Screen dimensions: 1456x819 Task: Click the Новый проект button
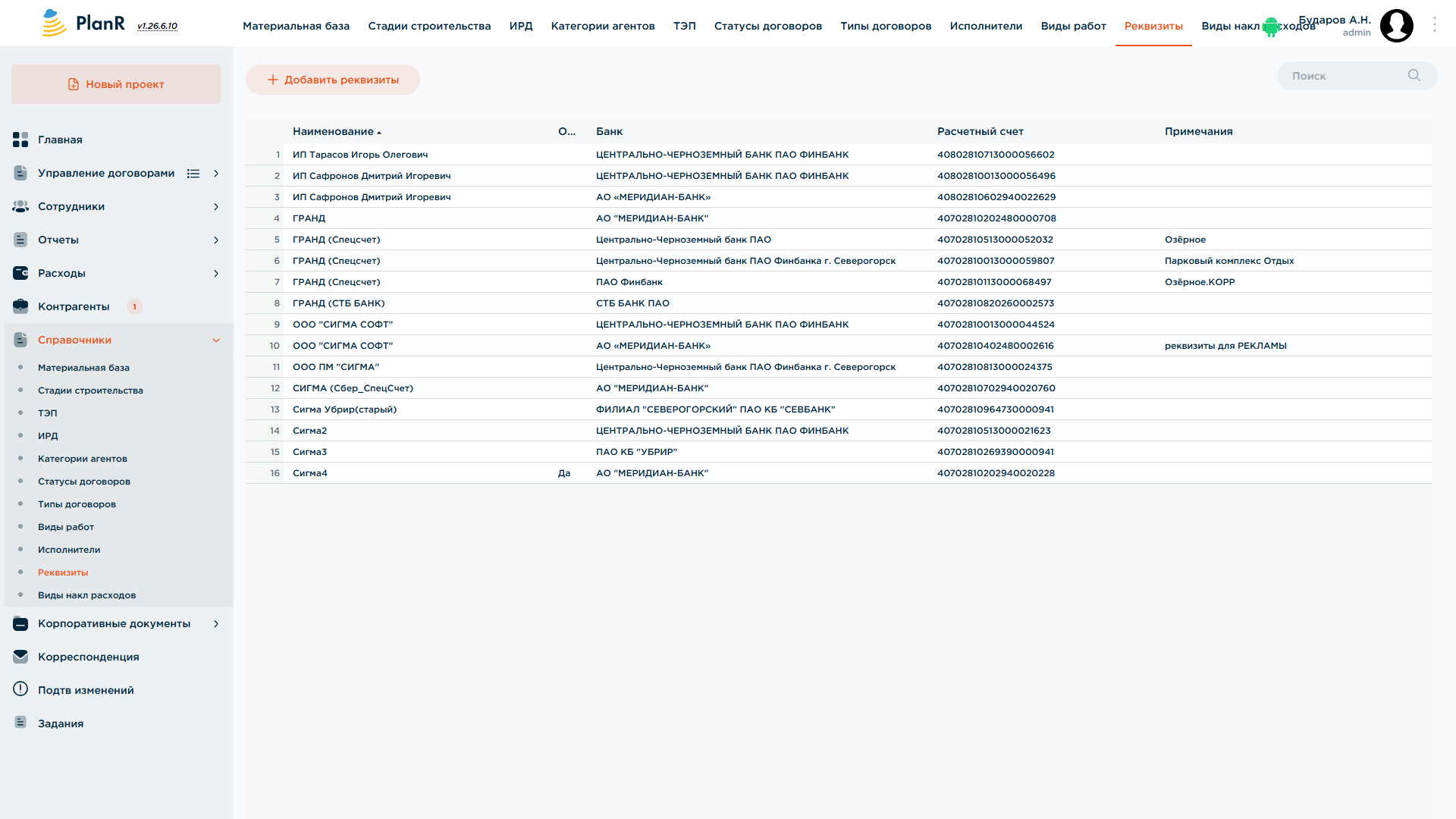[116, 84]
